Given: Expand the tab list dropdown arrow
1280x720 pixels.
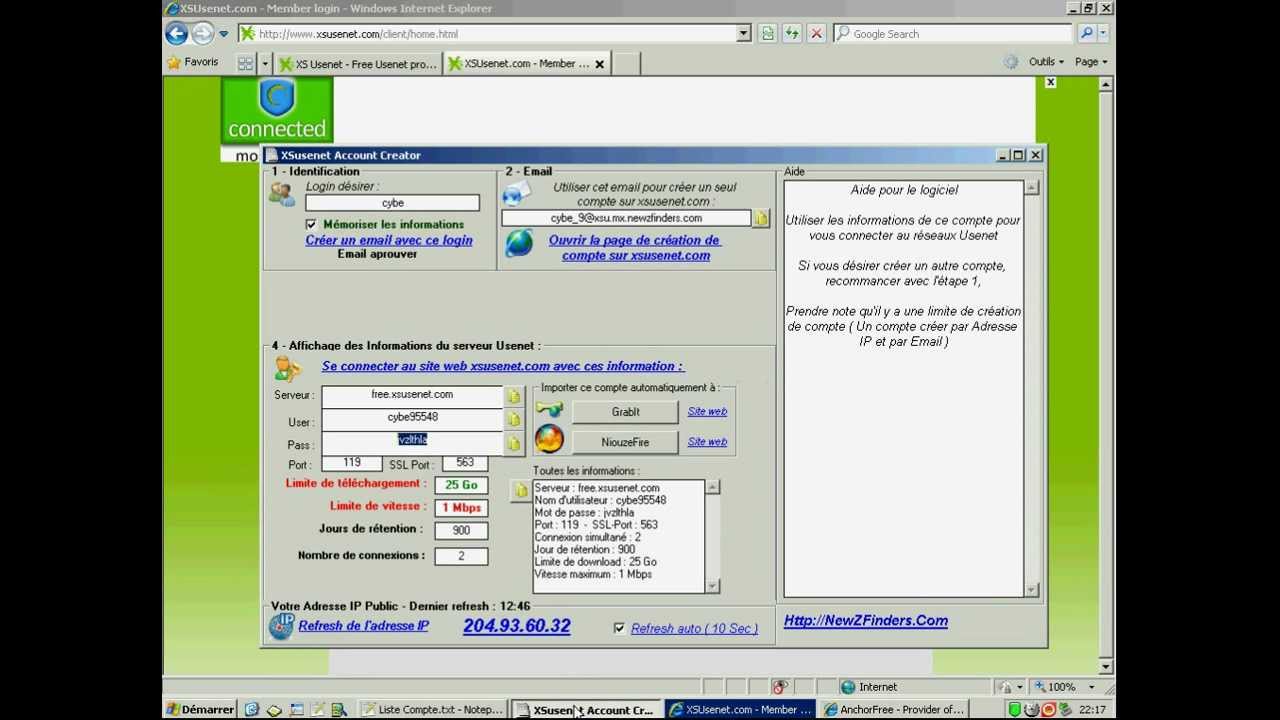Looking at the screenshot, I should pos(265,63).
